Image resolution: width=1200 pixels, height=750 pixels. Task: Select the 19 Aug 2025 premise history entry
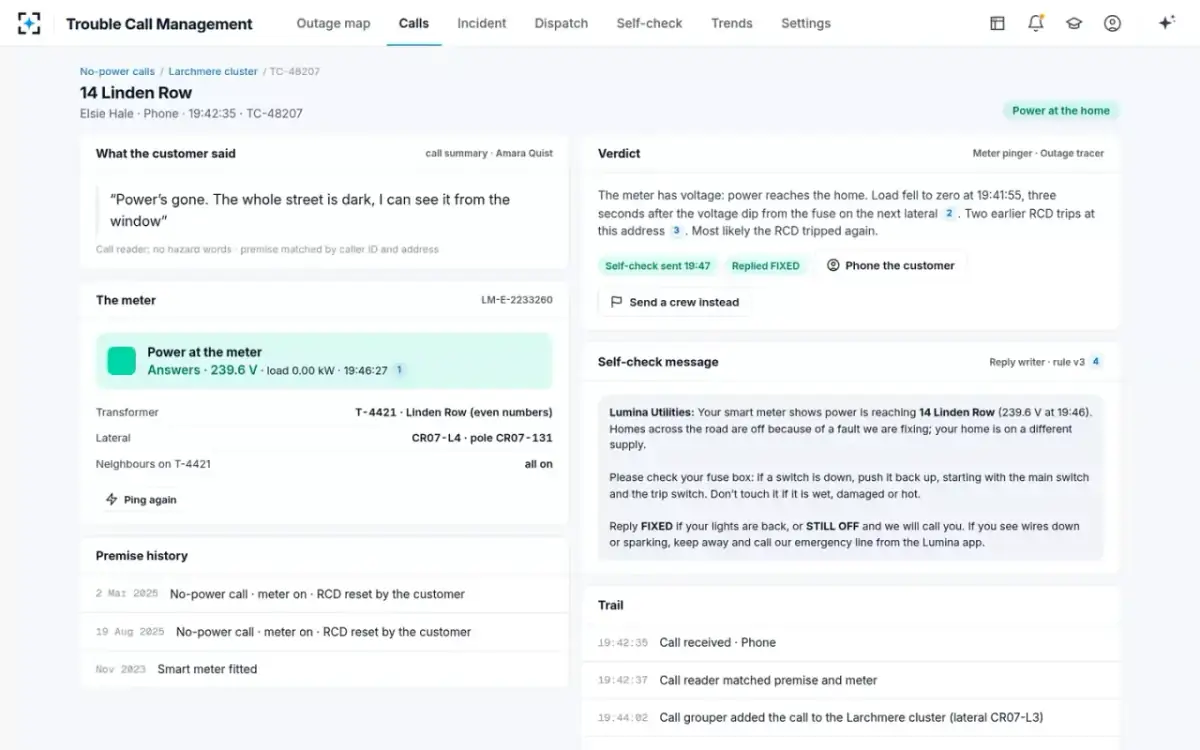click(324, 632)
